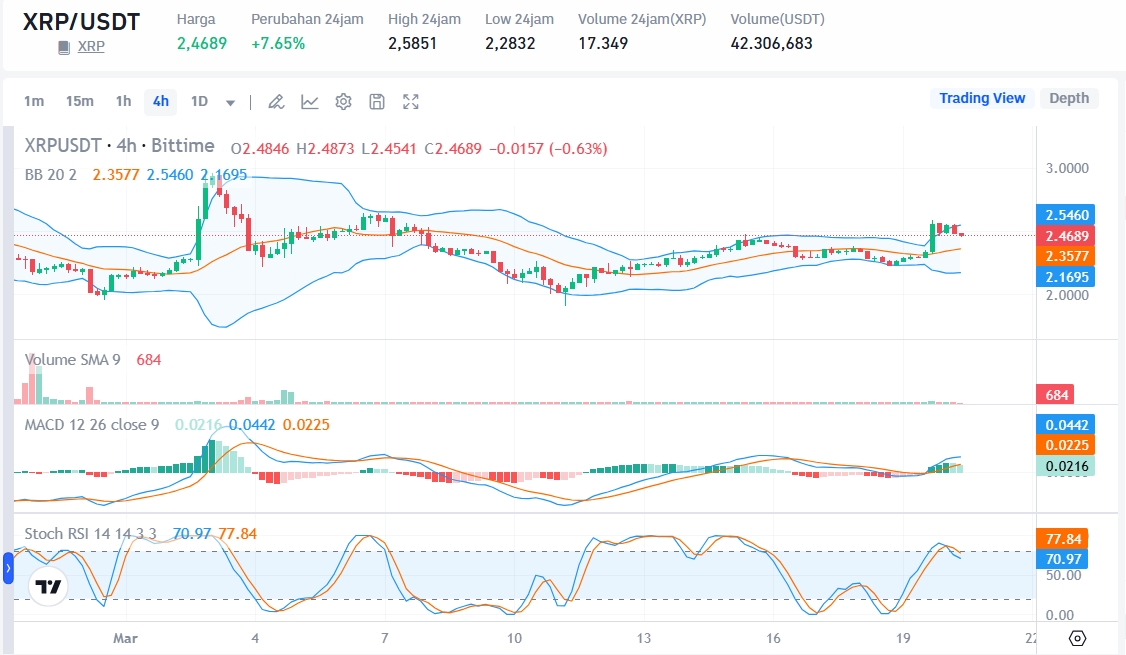
Task: Click the +7.65% change value
Action: tap(278, 43)
